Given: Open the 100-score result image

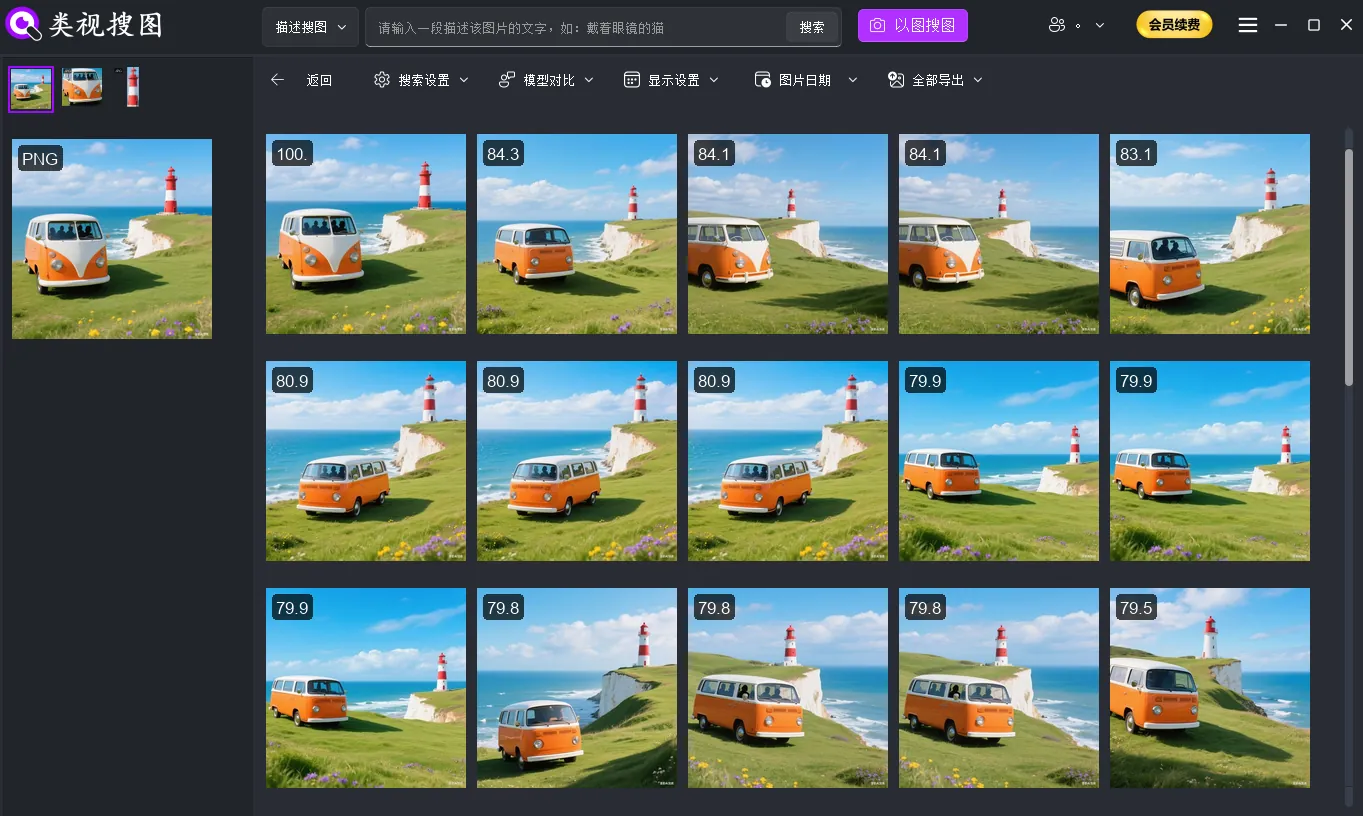Looking at the screenshot, I should [x=366, y=234].
